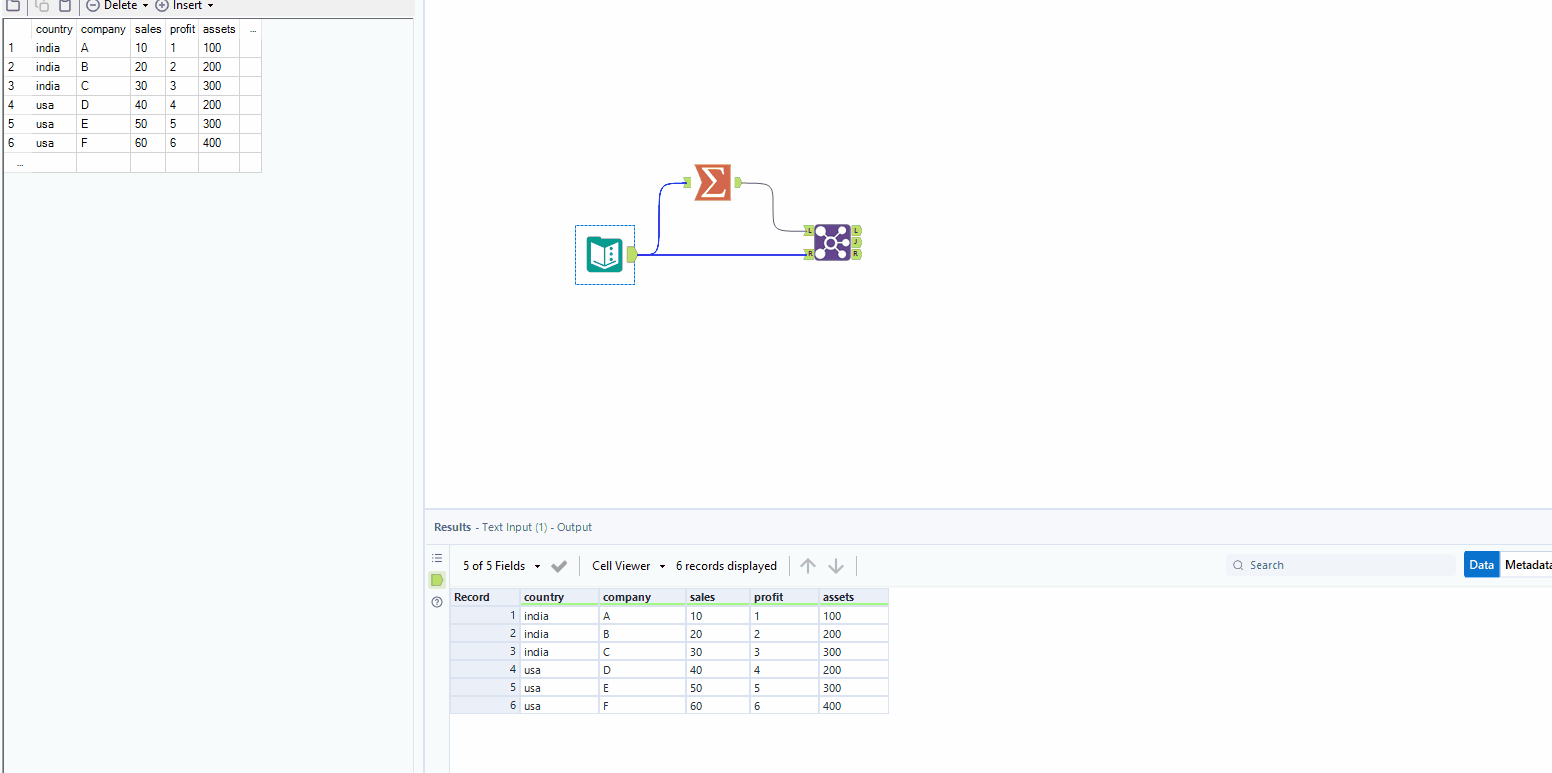Toggle the checkmark next to field count
The image size is (1552, 773).
(x=559, y=565)
